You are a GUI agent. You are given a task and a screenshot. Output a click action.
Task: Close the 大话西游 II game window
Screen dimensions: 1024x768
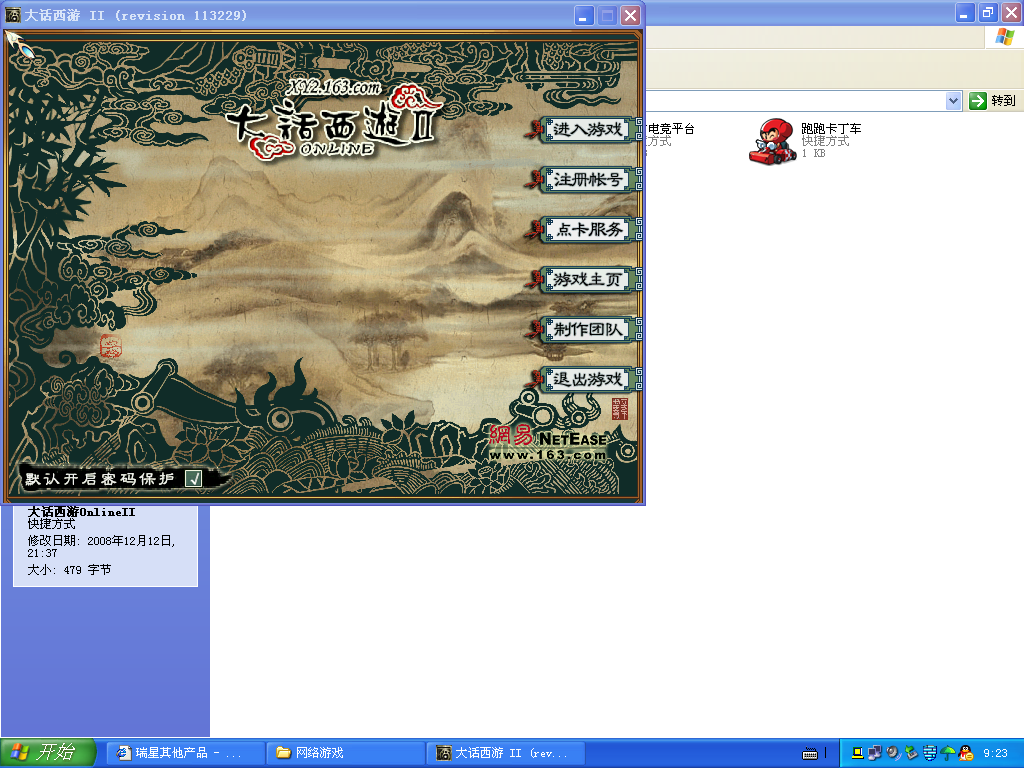tap(630, 15)
